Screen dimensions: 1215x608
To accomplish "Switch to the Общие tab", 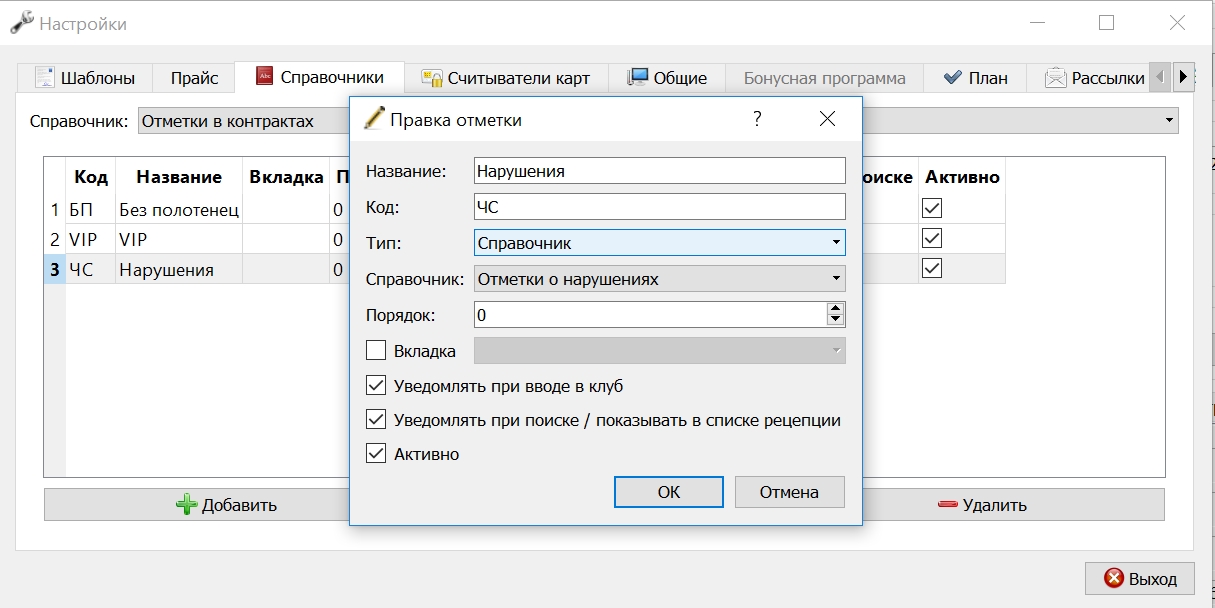I will (666, 78).
